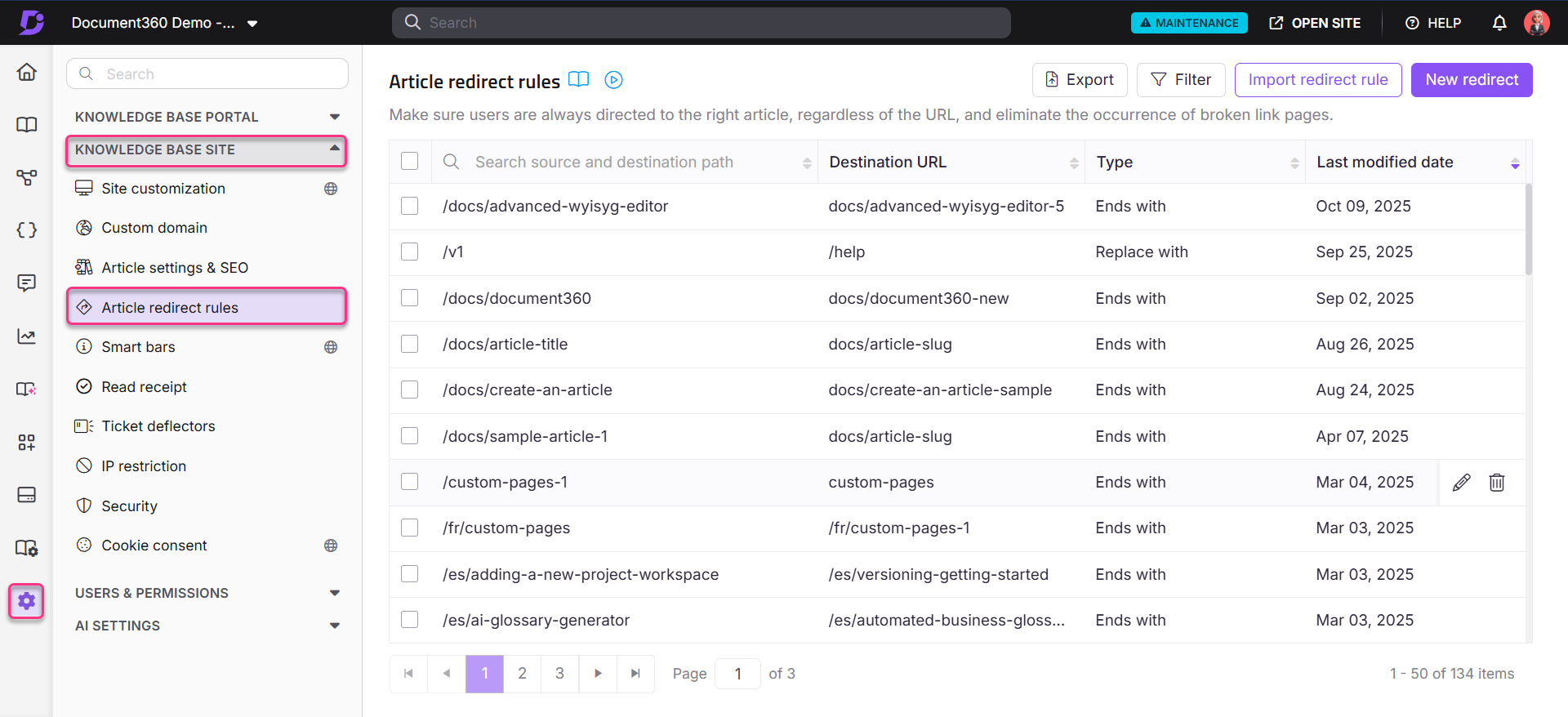1568x717 pixels.
Task: Open the Documentation editor book icon
Action: [x=27, y=124]
